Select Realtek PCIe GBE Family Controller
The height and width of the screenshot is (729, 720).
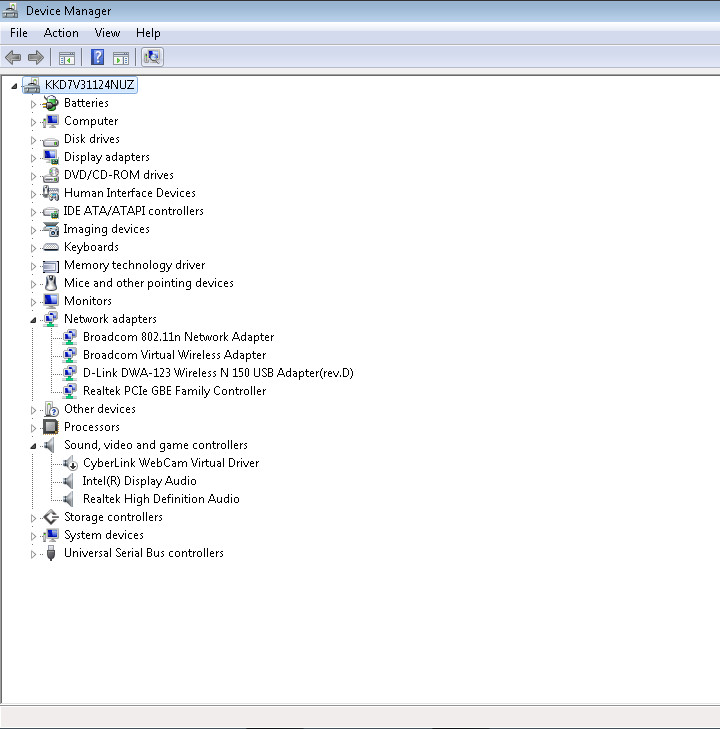[x=174, y=391]
